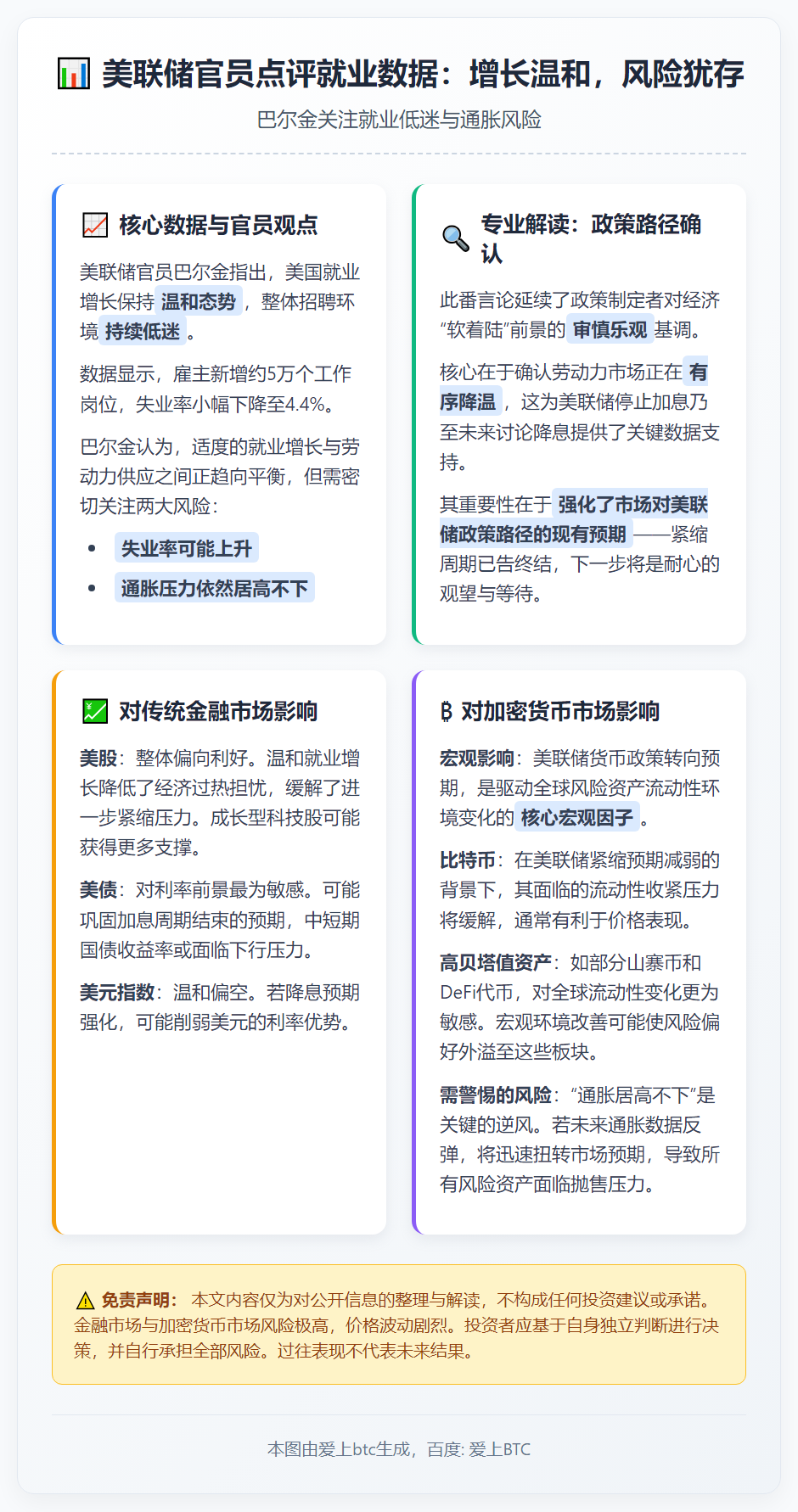Click the bold label 宏观影响
Screen dimensions: 798x1512
(x=477, y=759)
